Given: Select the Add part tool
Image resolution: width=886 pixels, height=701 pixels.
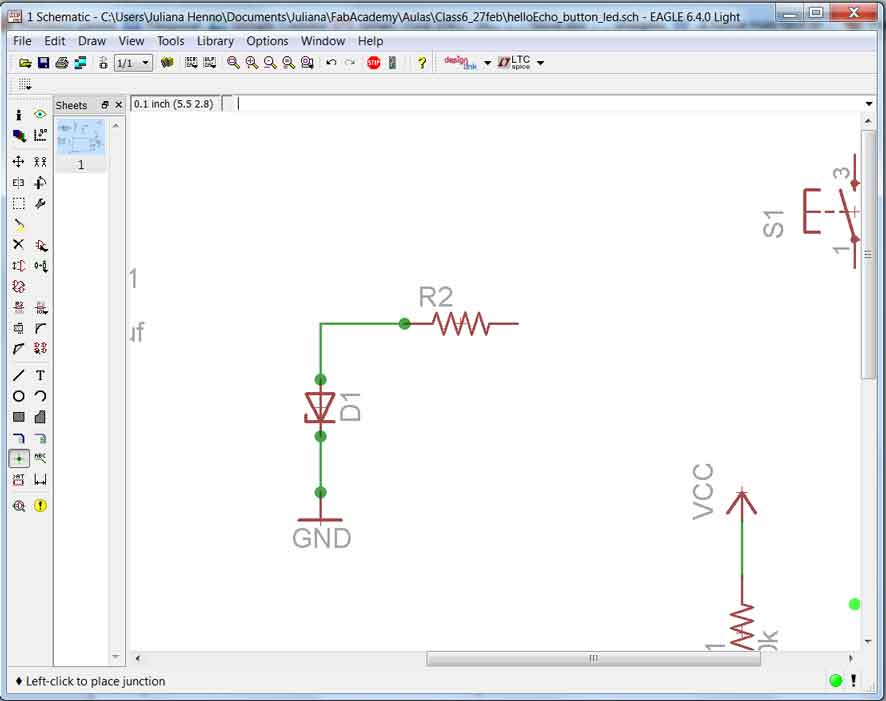Looking at the screenshot, I should pos(40,245).
